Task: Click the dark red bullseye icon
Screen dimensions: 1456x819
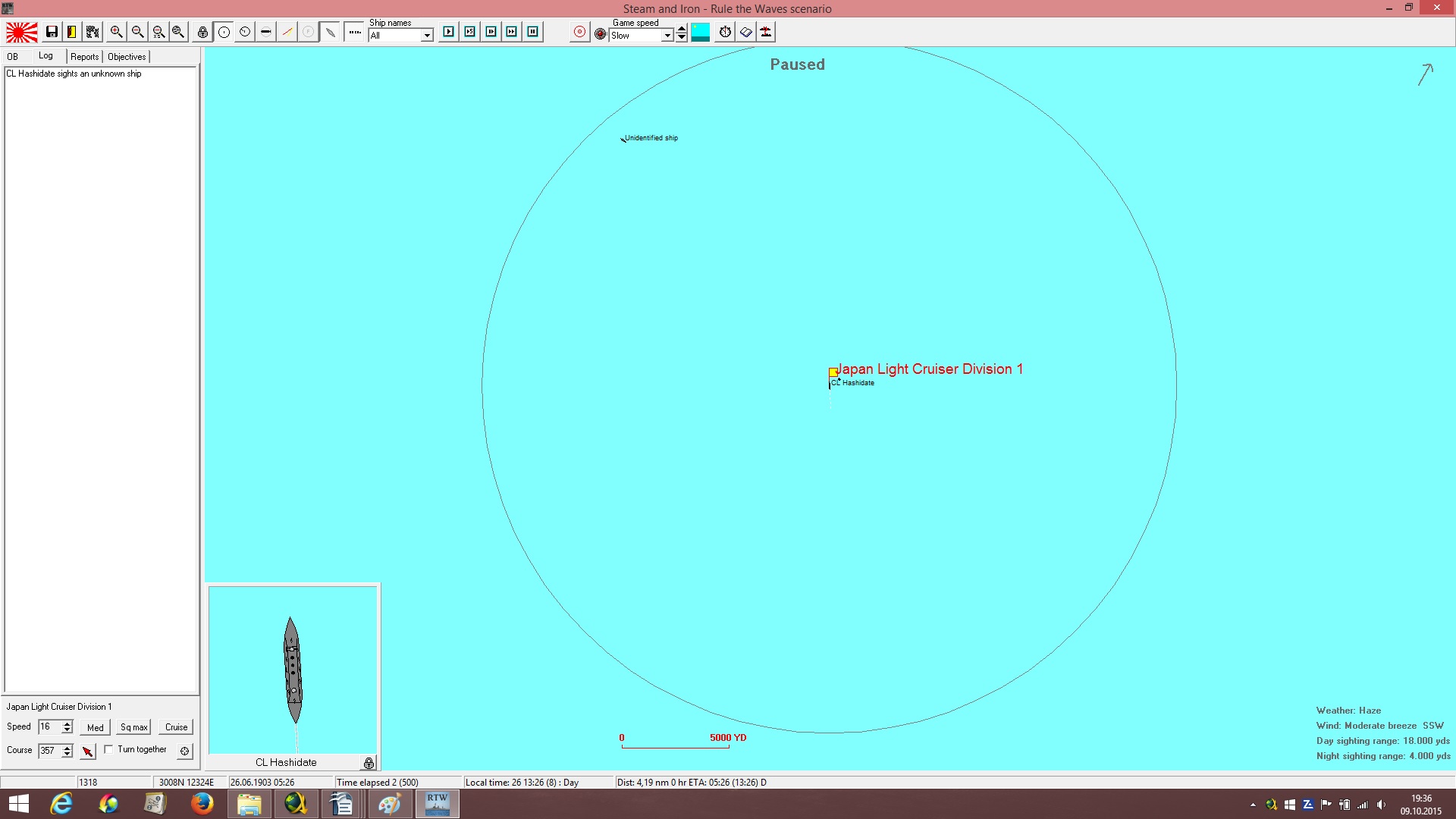Action: pyautogui.click(x=600, y=33)
